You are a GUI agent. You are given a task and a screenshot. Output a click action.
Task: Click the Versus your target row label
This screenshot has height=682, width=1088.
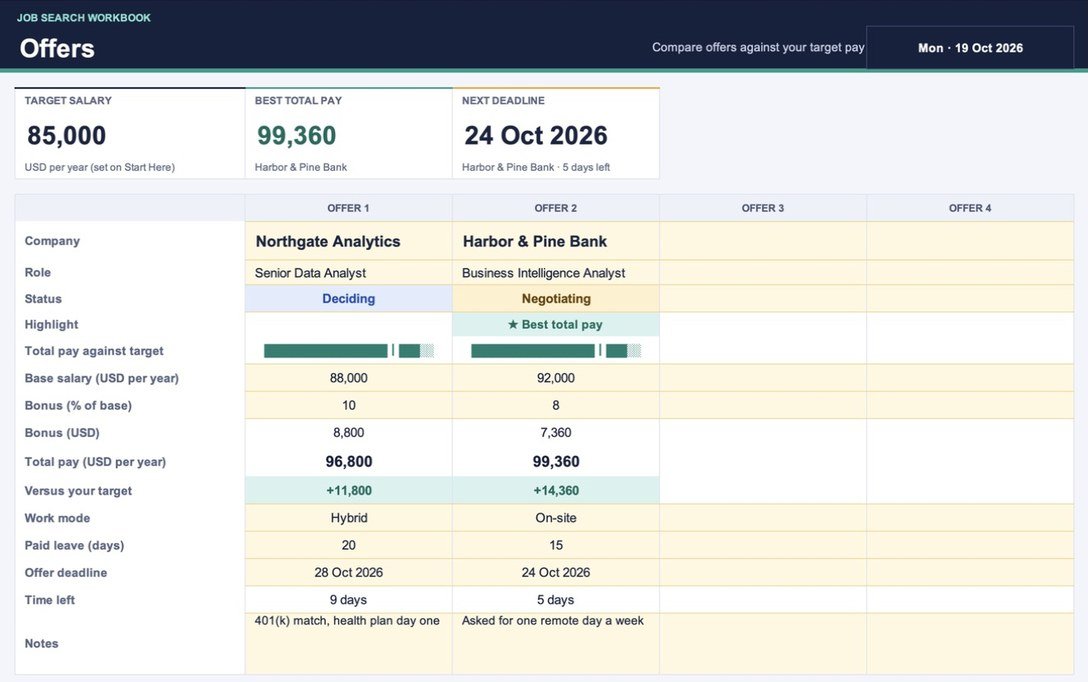click(78, 491)
